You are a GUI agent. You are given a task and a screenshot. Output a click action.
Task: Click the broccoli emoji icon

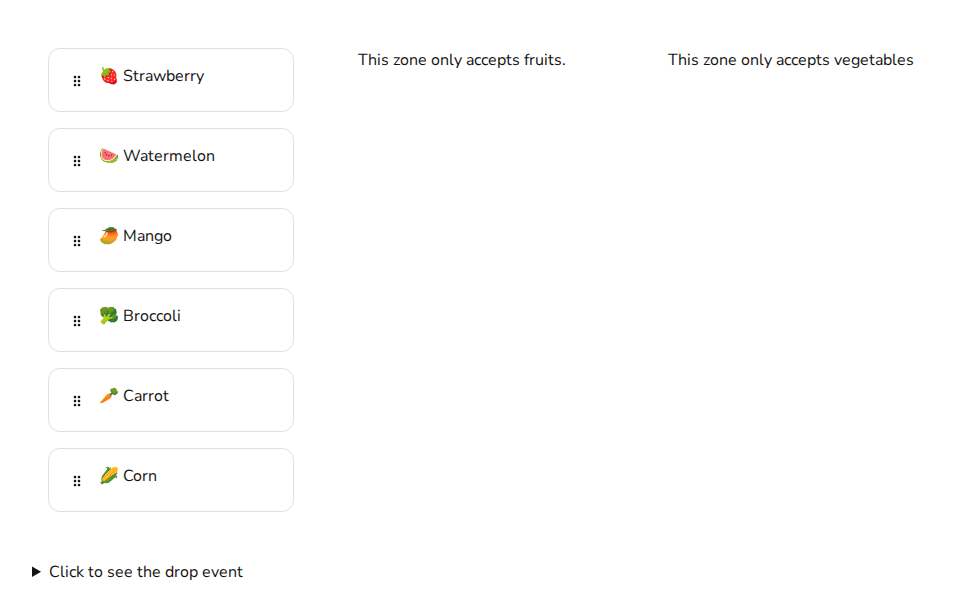pos(109,316)
